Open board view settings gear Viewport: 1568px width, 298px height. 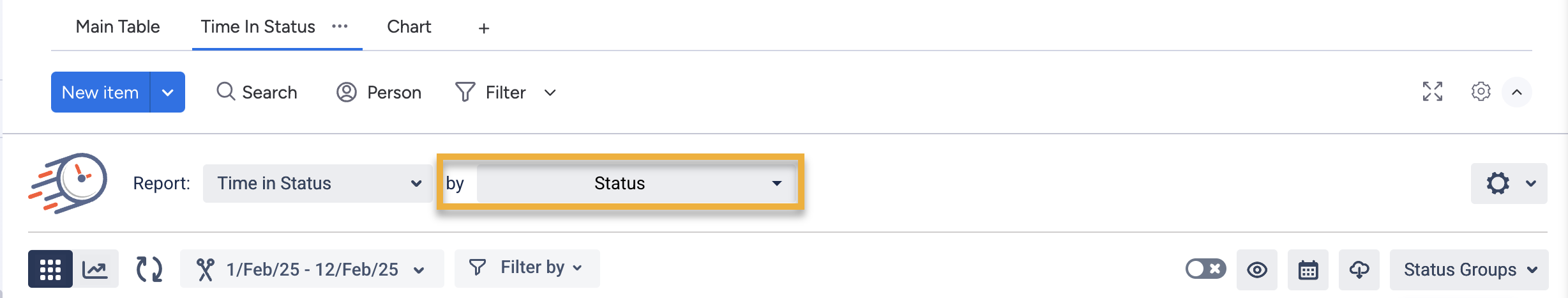coord(1481,92)
